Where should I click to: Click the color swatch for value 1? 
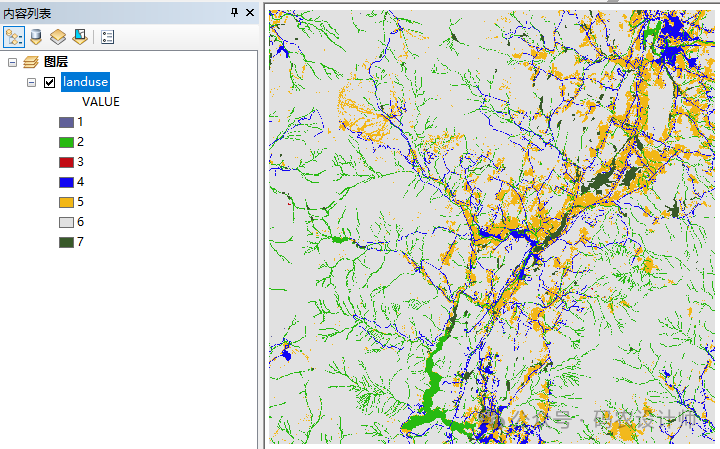click(x=66, y=122)
